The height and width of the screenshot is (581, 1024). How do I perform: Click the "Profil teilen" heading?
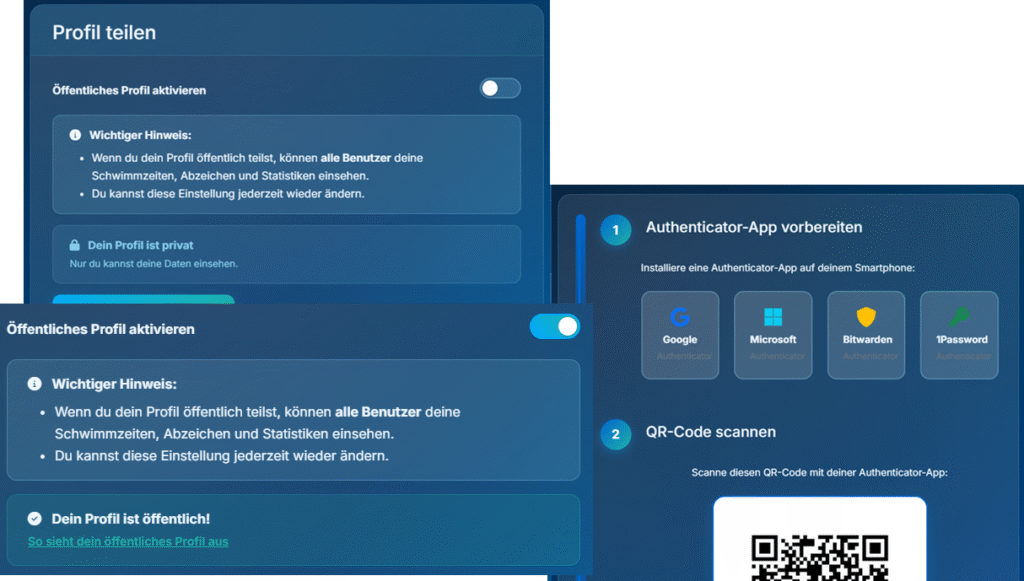pos(105,33)
